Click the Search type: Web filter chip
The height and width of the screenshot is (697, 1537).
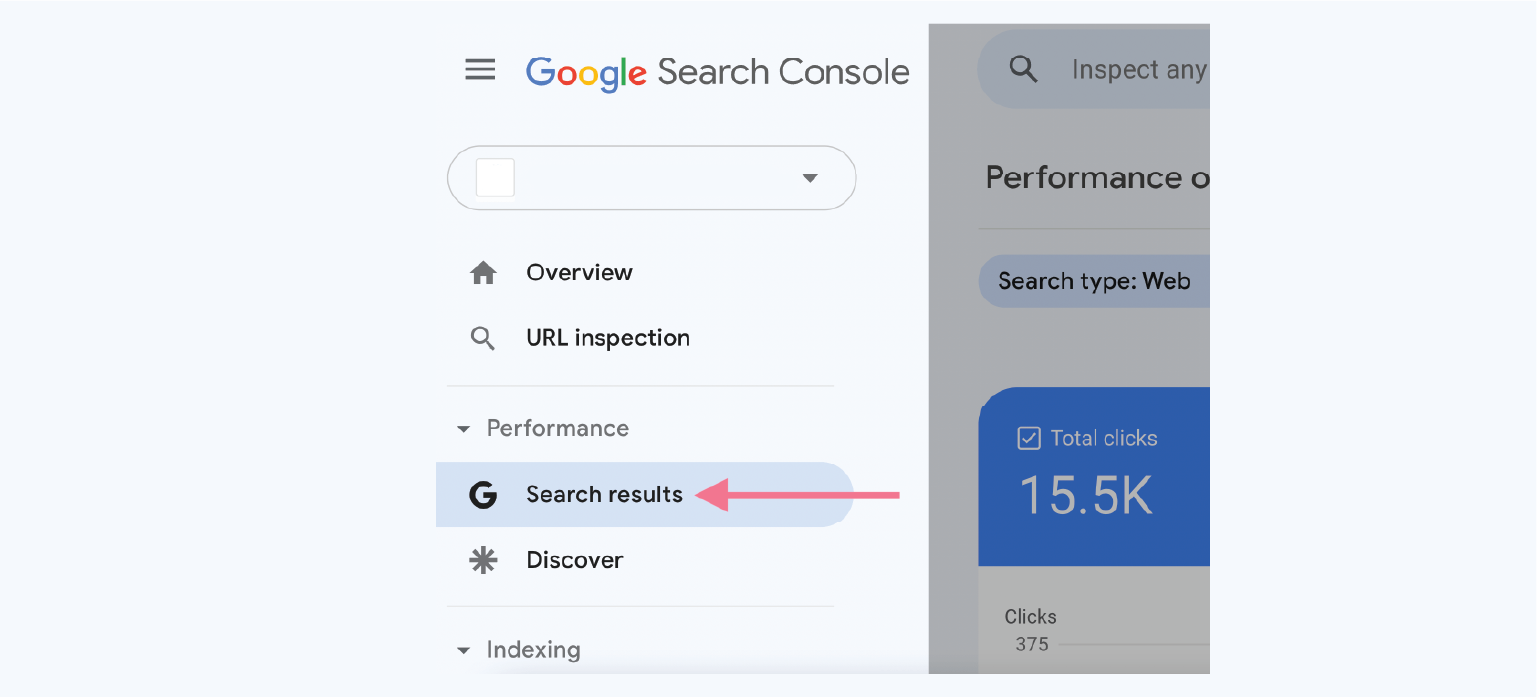[x=1094, y=281]
